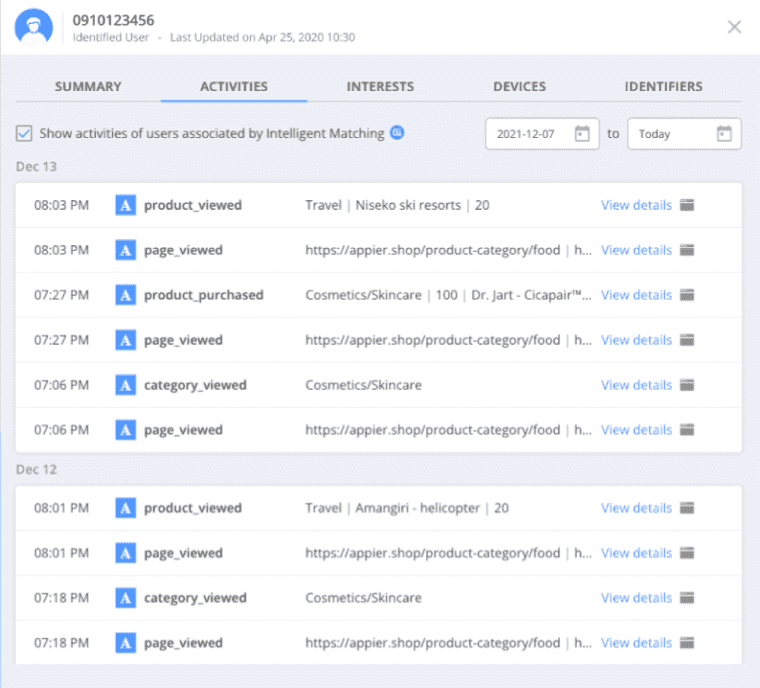760x688 pixels.
Task: Close the user profile panel
Action: coord(734,27)
